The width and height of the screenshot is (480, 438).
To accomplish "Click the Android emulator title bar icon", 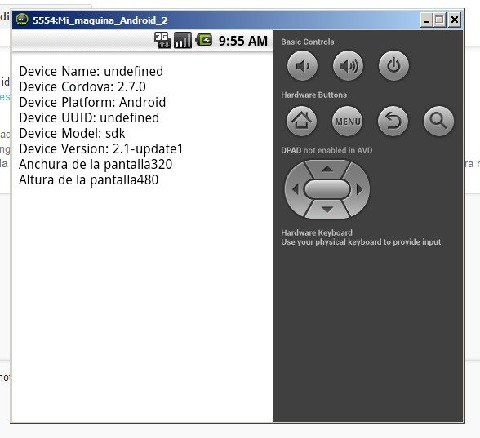I will [x=22, y=19].
